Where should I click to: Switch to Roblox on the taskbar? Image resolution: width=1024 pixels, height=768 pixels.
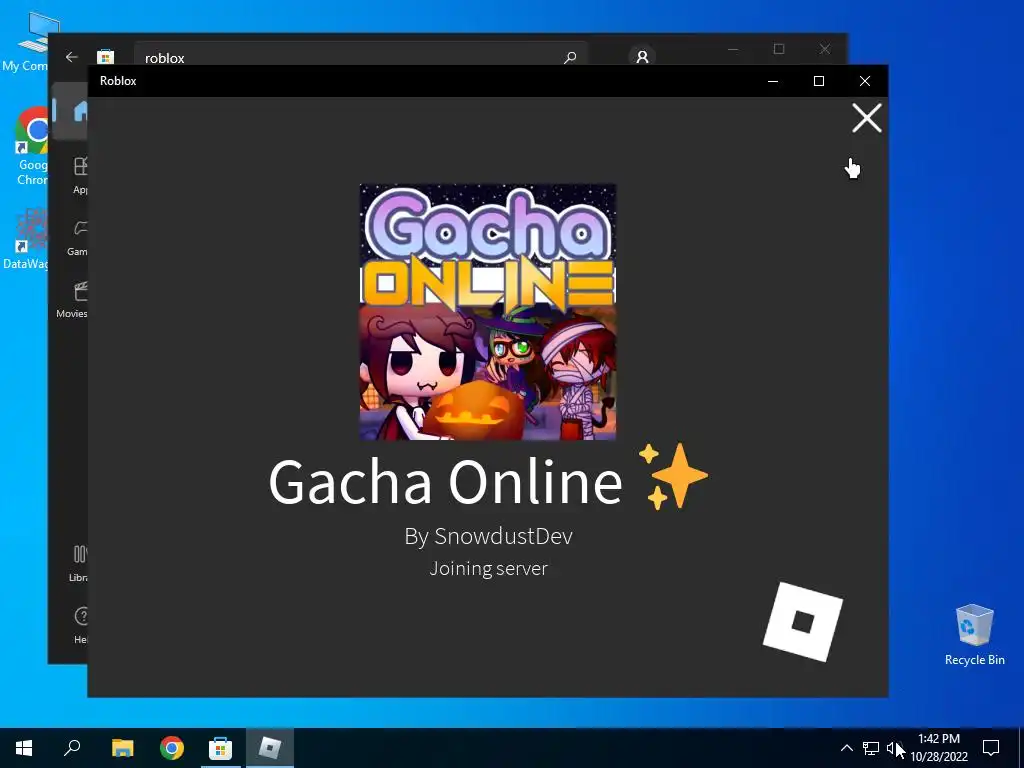click(x=270, y=748)
